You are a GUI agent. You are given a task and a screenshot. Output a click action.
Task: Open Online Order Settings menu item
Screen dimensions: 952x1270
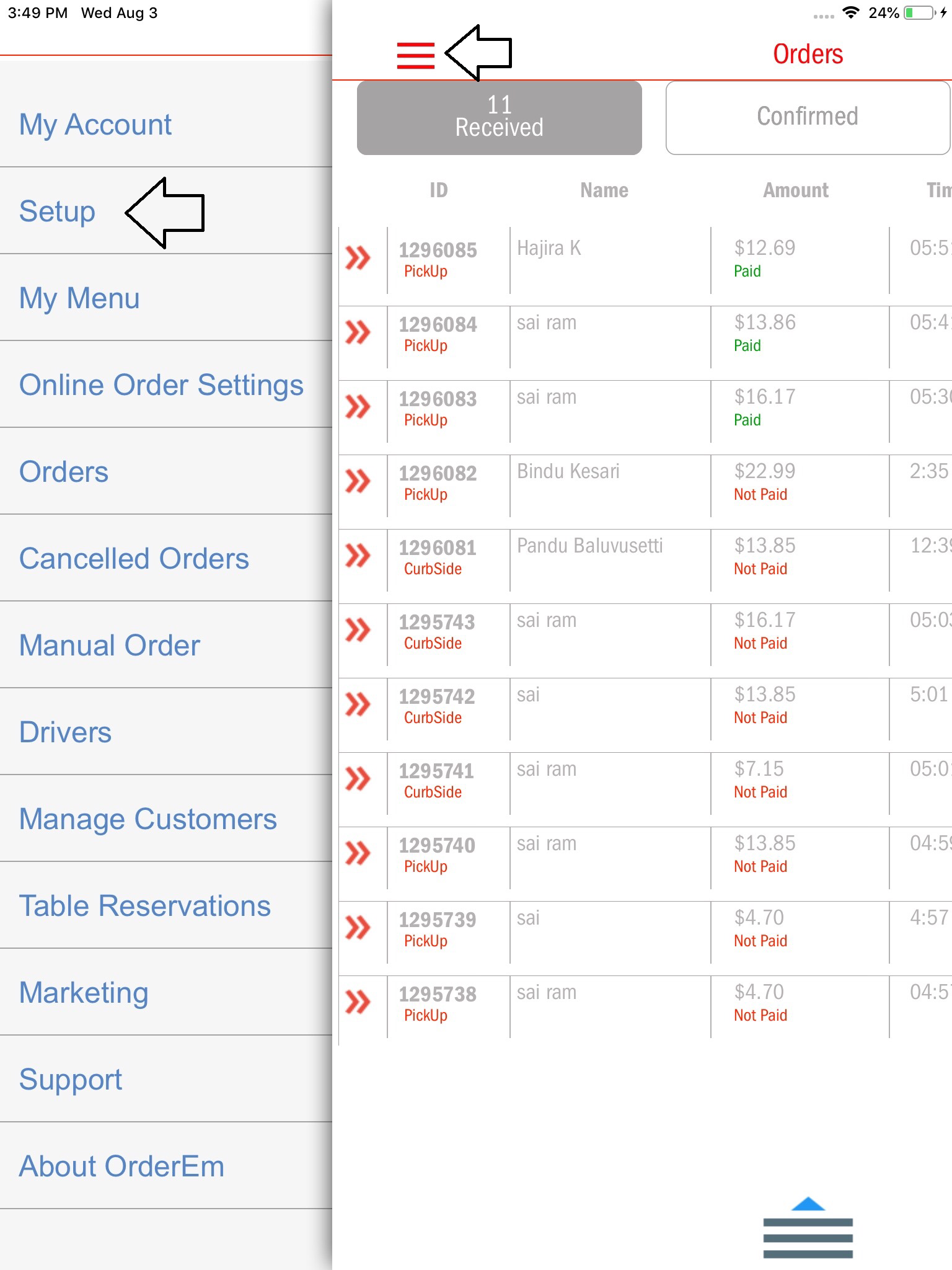[x=161, y=384]
